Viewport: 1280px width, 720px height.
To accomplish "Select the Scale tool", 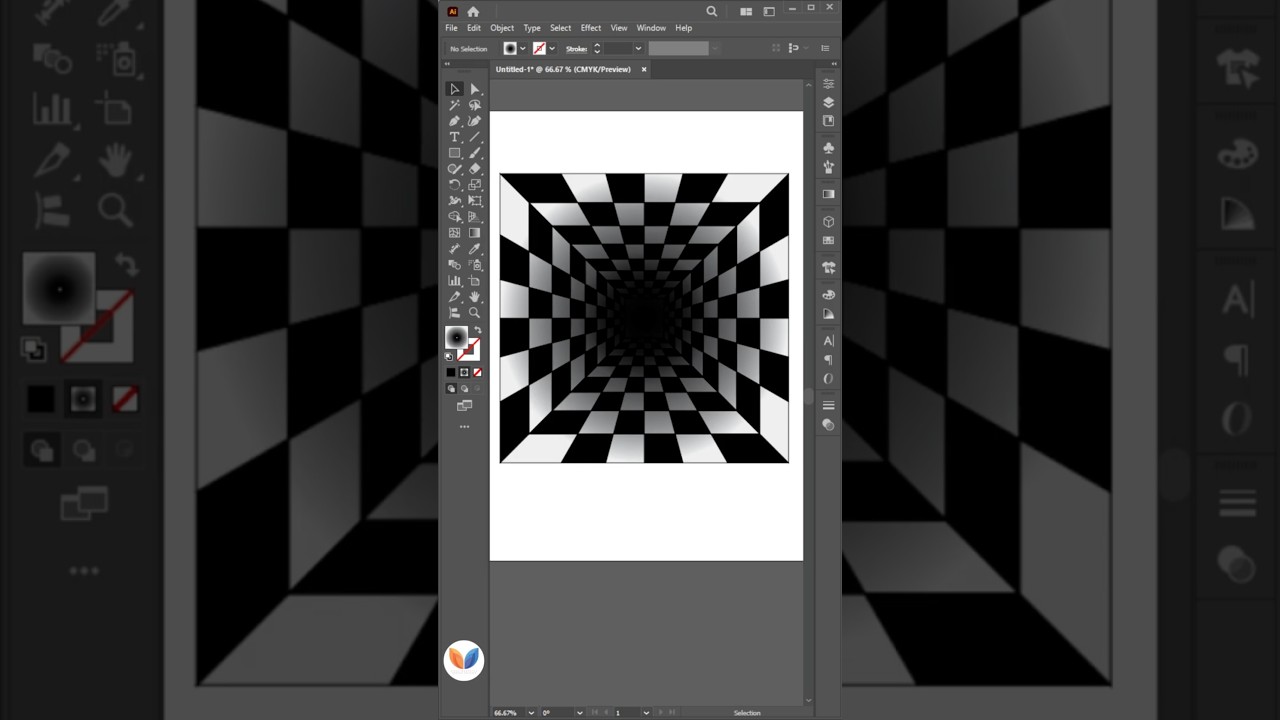I will 475,185.
